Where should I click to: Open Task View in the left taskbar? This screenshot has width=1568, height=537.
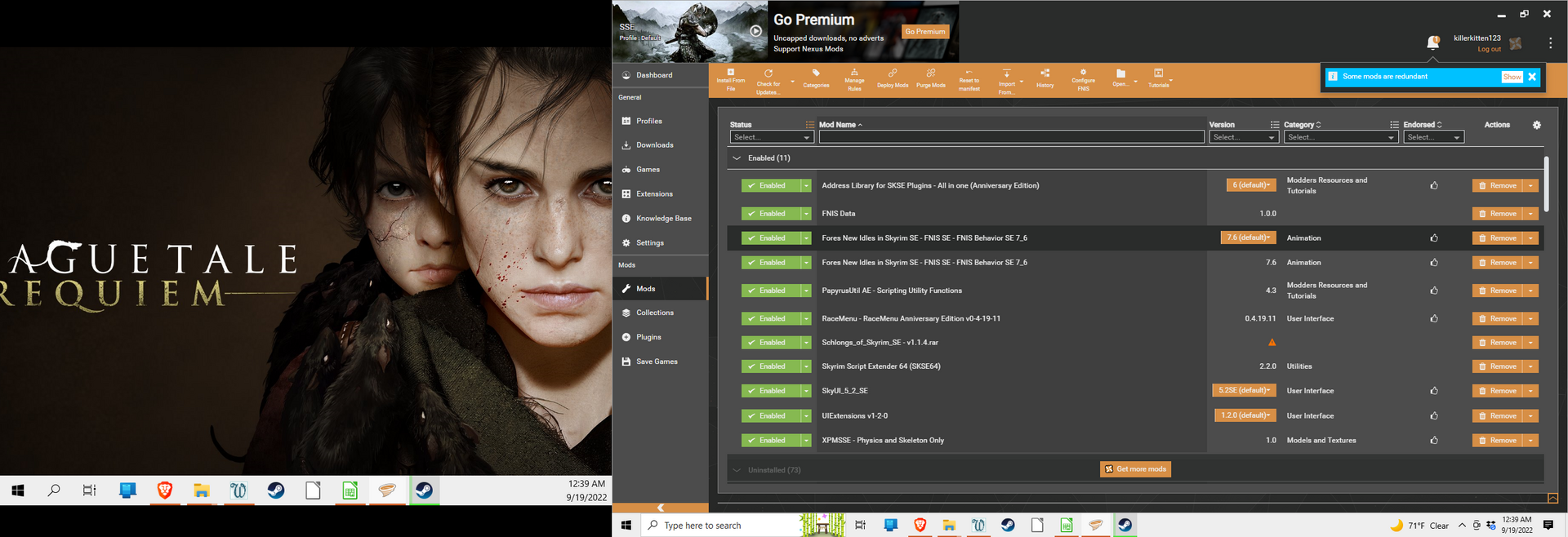(90, 490)
